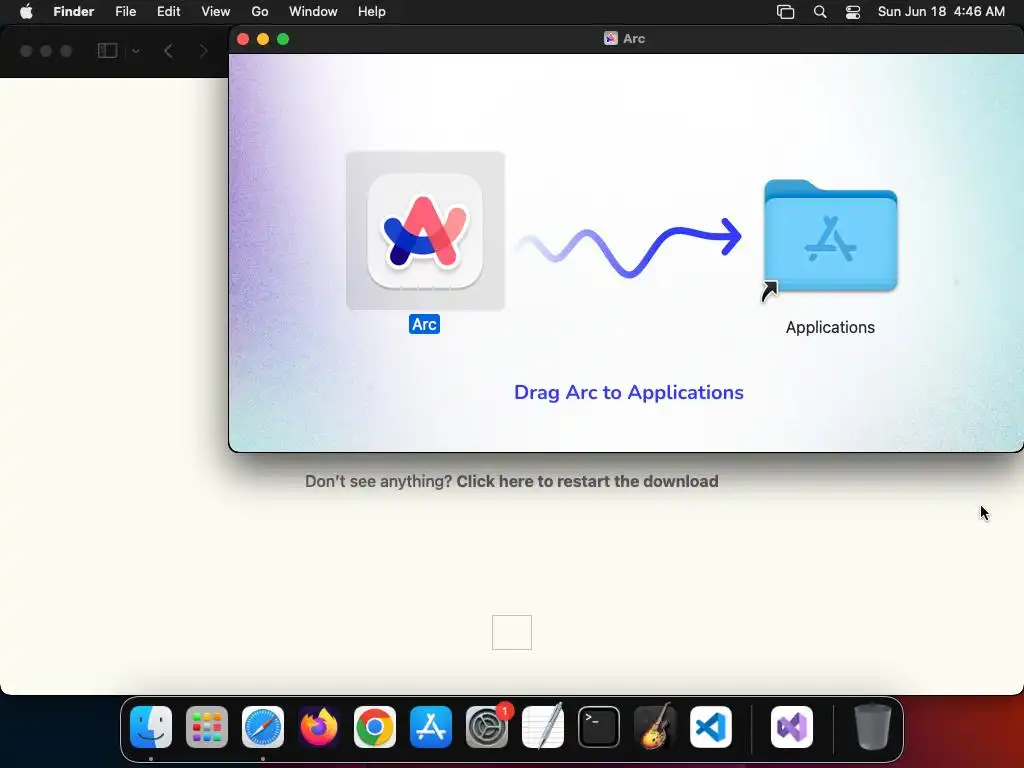Open Finder from the Dock
The width and height of the screenshot is (1024, 768).
pyautogui.click(x=151, y=727)
